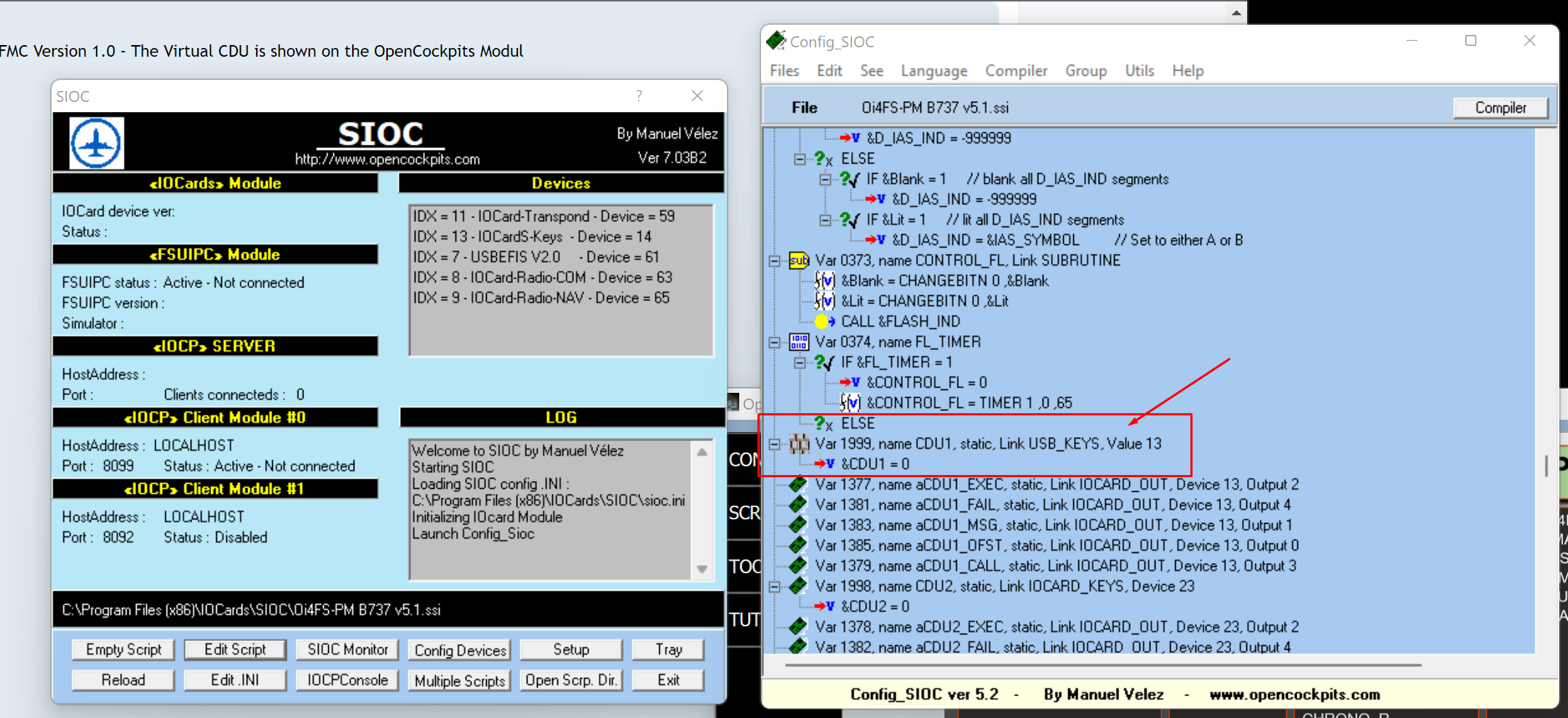
Task: Click the question-check icon of IF &Lit = 1
Action: pos(850,220)
